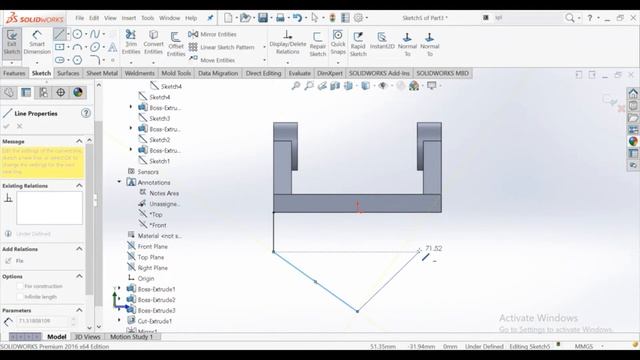Select the Spline sketch tool
The width and height of the screenshot is (640, 360).
tap(95, 34)
